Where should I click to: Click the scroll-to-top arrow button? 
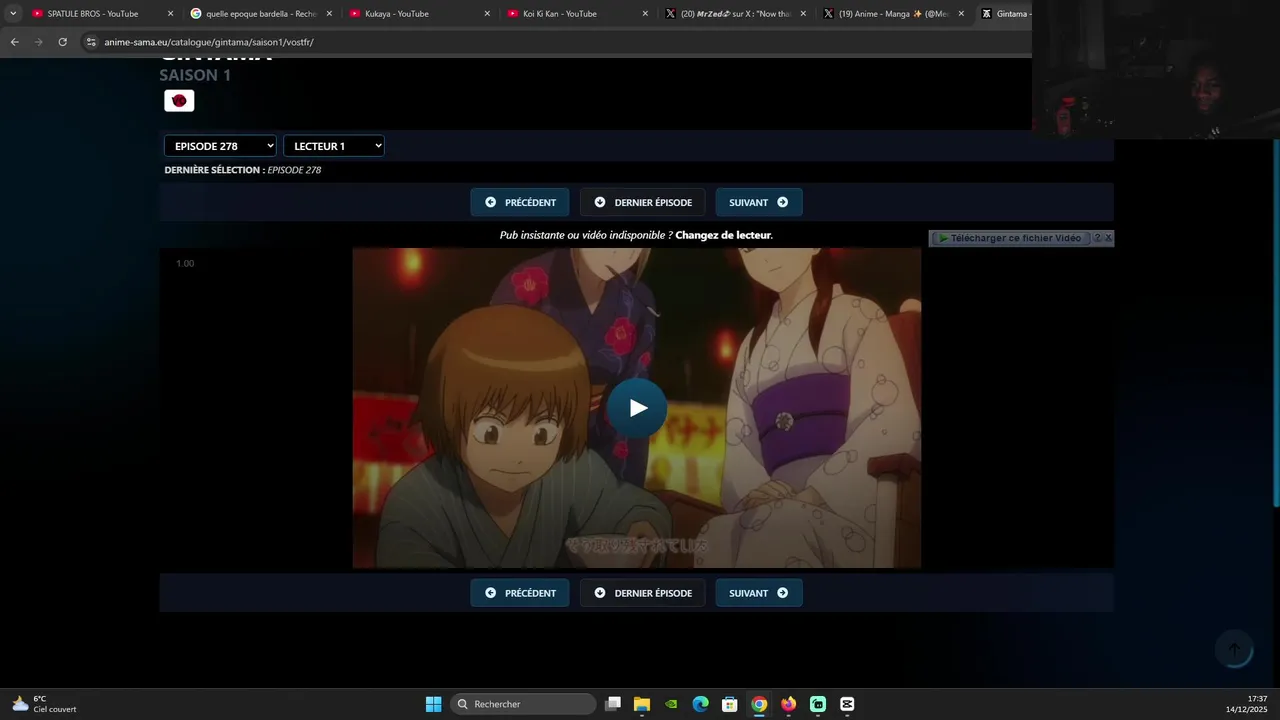(x=1234, y=650)
